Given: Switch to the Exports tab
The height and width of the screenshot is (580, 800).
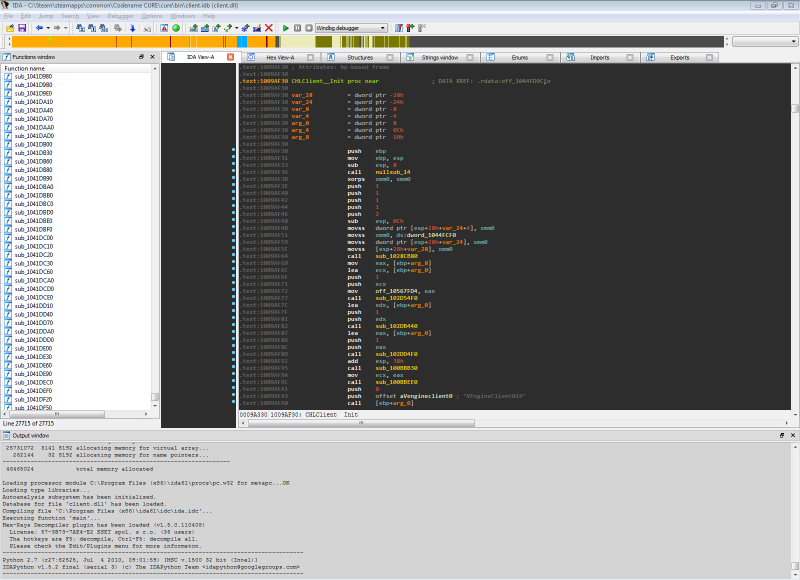Looking at the screenshot, I should click(680, 58).
